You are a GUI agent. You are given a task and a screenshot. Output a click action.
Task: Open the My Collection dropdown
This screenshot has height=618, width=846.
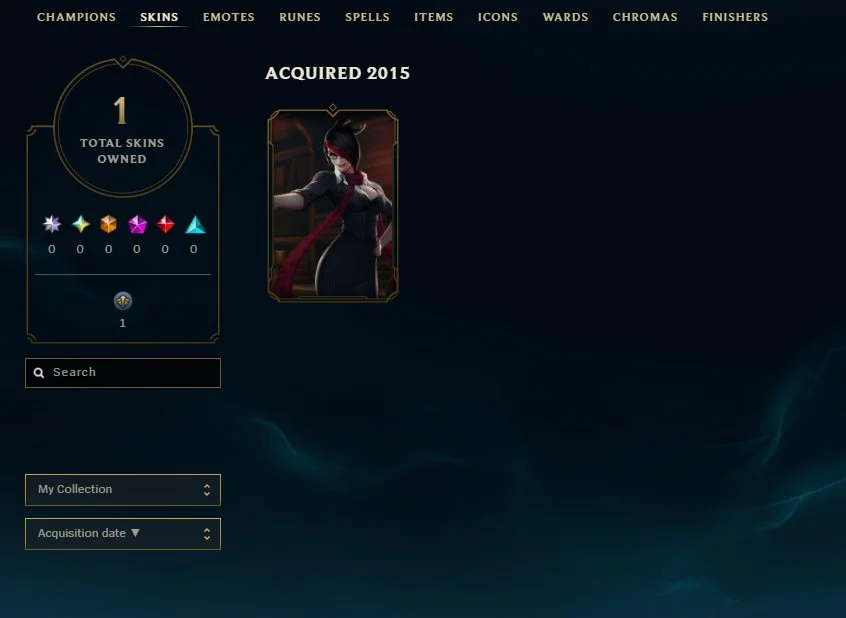coord(123,490)
